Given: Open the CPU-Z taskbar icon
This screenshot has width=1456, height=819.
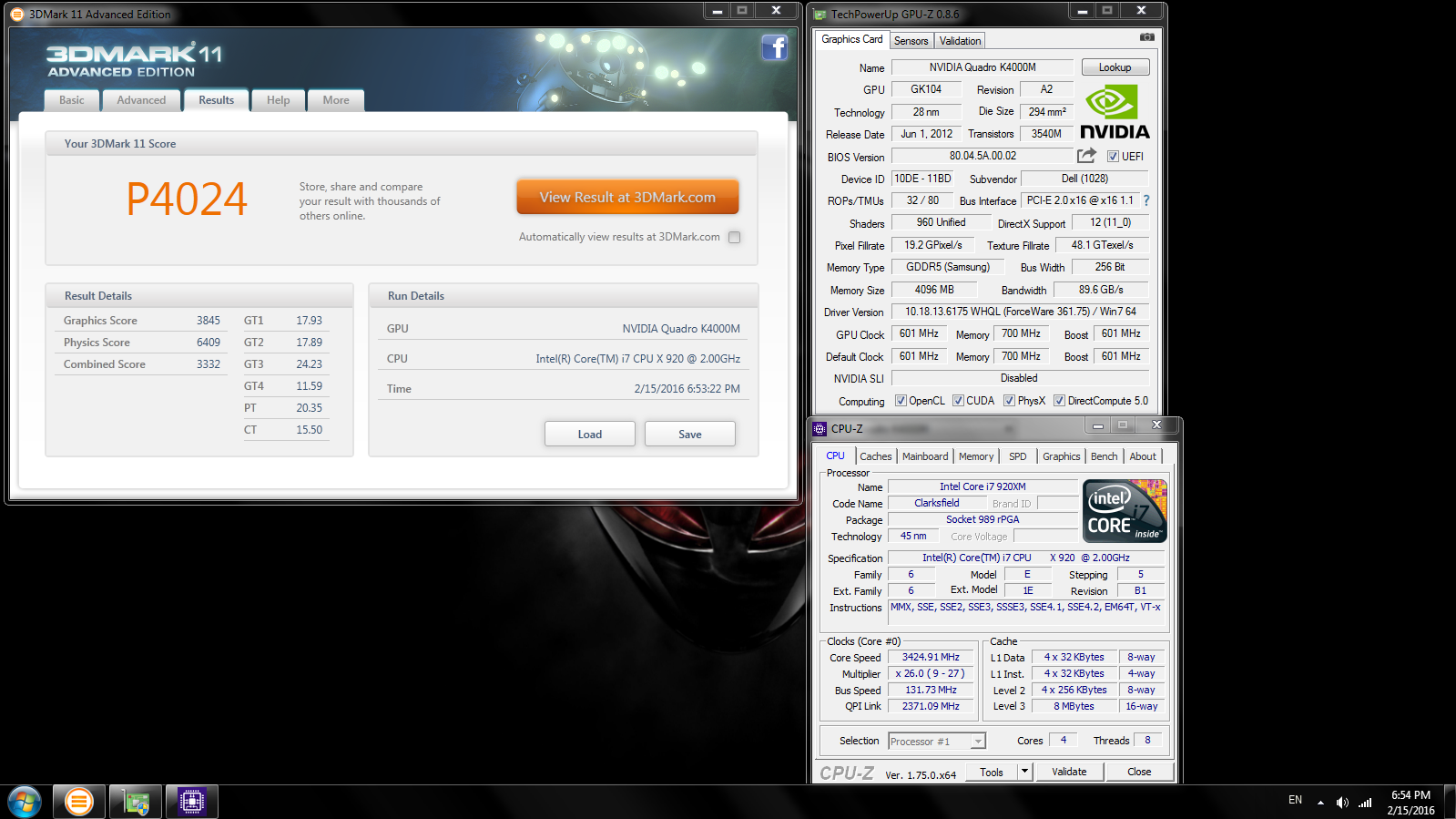Looking at the screenshot, I should click(192, 802).
